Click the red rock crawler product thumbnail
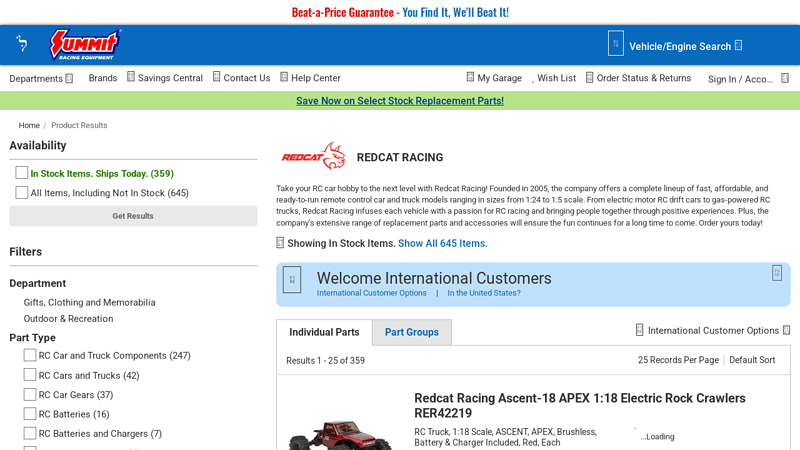Screen dimensions: 800x450 click(x=340, y=435)
